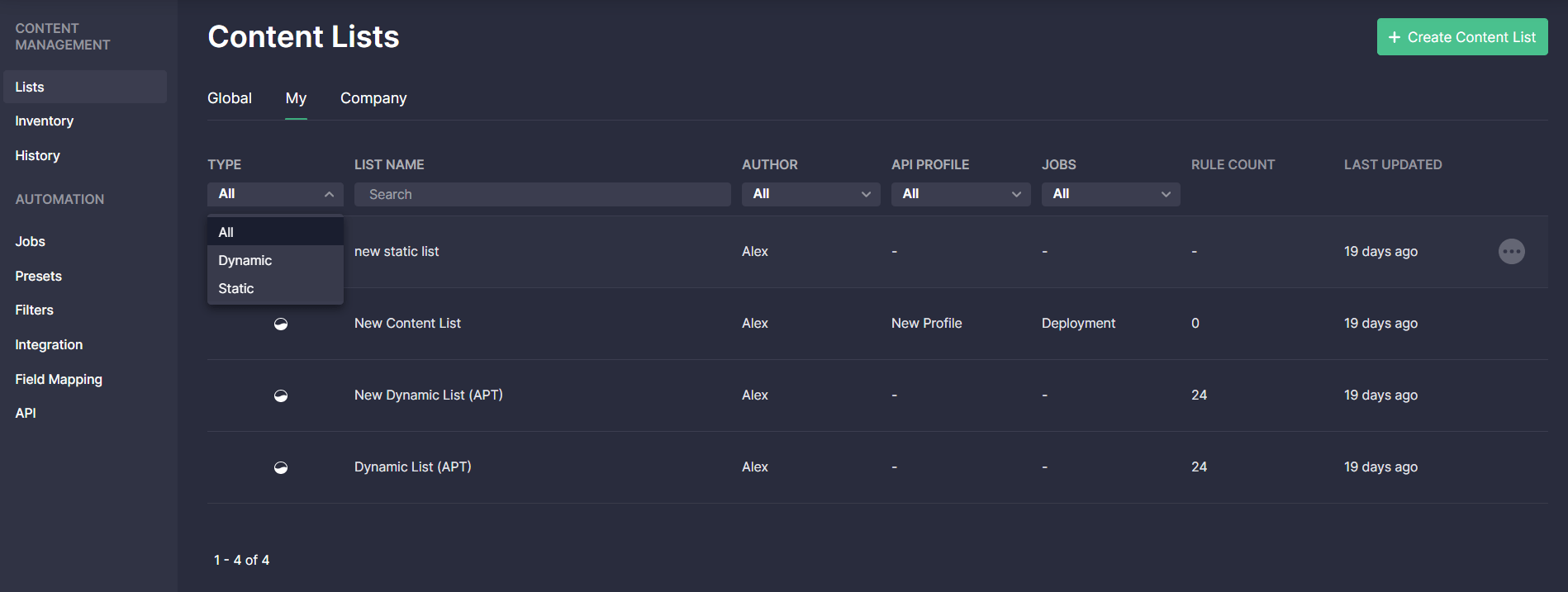Click type icon for New Content List row
Screen dimensions: 1568x592
tap(281, 324)
